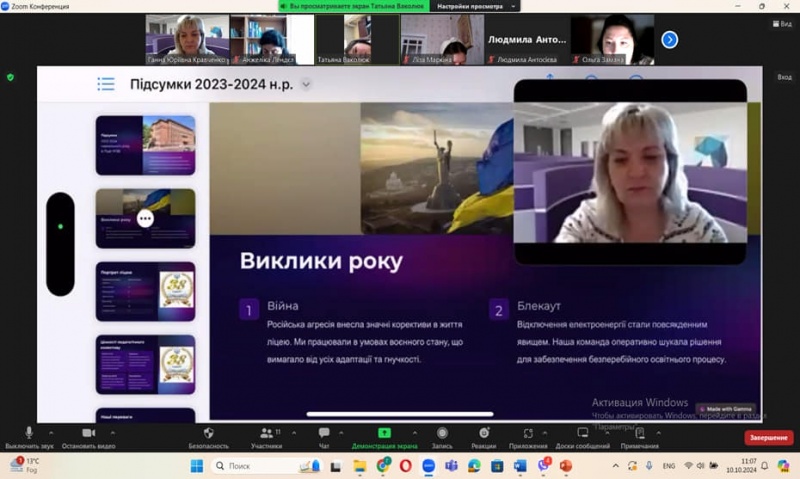
Task: Stop camera with Остановить видео
Action: click(90, 436)
